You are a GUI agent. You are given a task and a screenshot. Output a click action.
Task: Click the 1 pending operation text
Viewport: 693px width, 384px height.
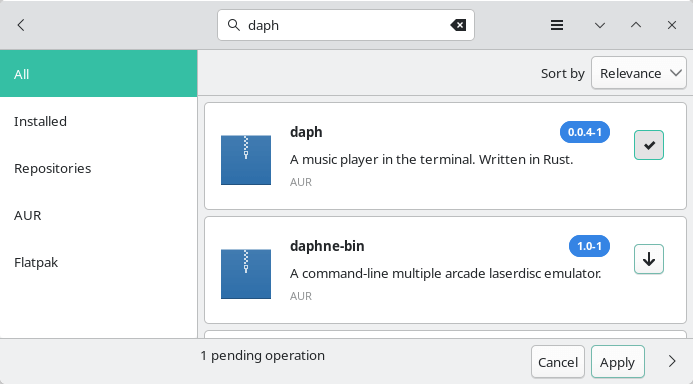tap(263, 355)
